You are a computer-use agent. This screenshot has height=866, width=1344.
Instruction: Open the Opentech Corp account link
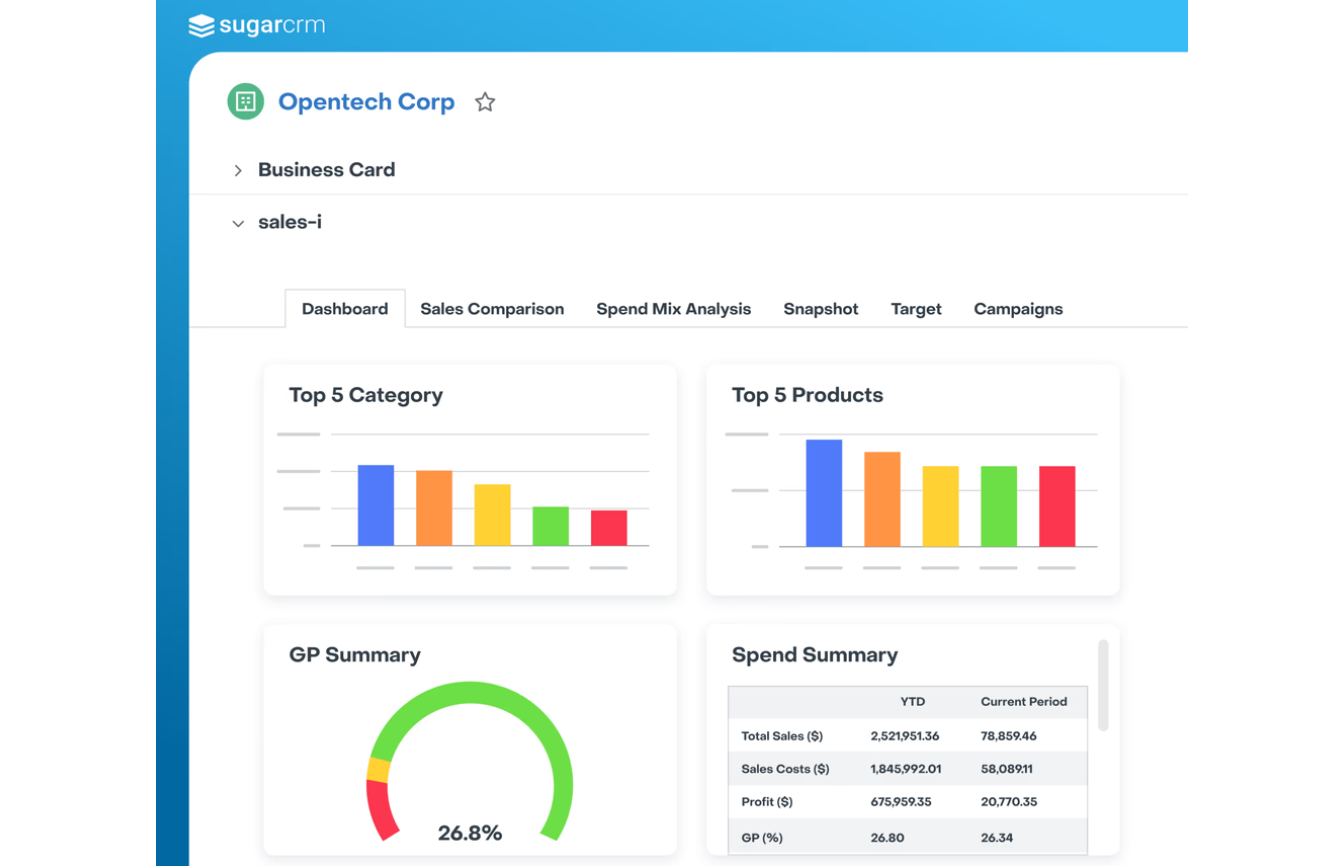click(366, 102)
